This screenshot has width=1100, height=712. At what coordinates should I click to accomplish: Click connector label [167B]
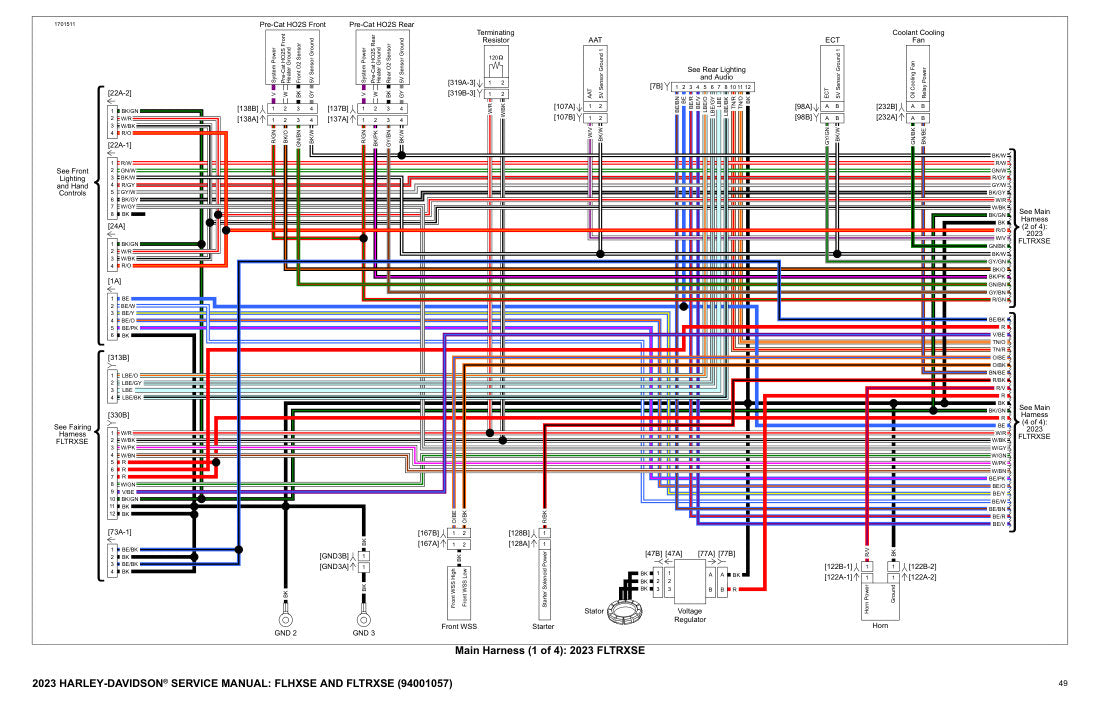click(429, 533)
